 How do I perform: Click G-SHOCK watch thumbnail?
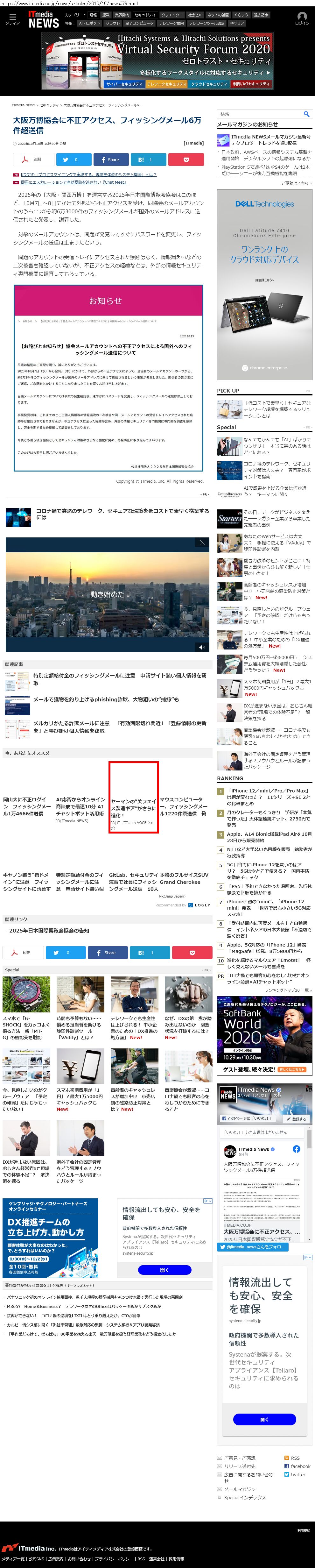[26, 995]
